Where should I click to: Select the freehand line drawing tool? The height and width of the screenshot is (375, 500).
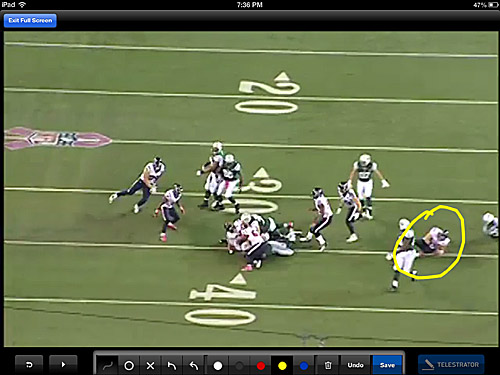[x=107, y=365]
